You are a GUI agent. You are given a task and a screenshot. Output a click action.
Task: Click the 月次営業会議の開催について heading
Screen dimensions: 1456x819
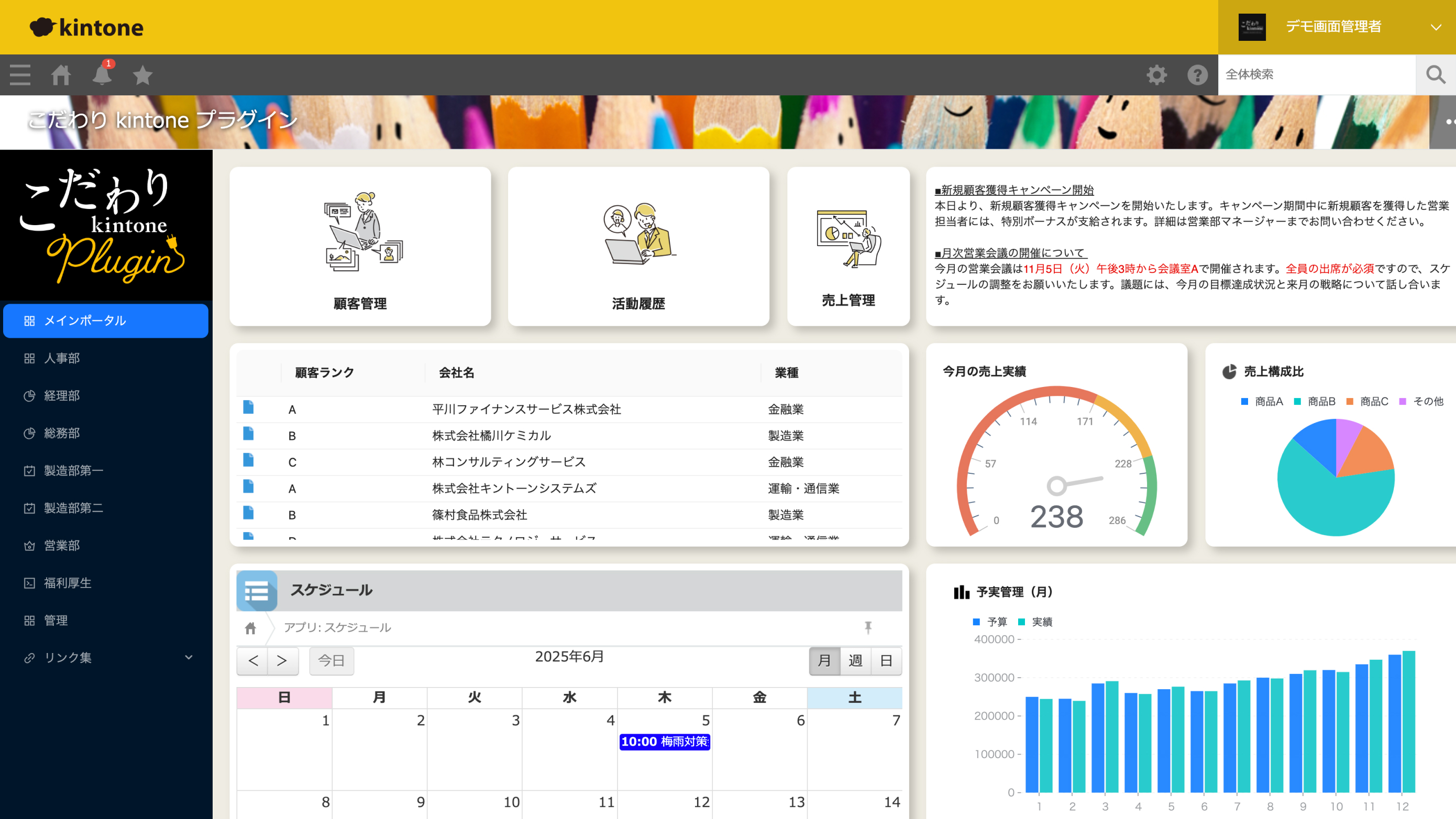pyautogui.click(x=1011, y=252)
